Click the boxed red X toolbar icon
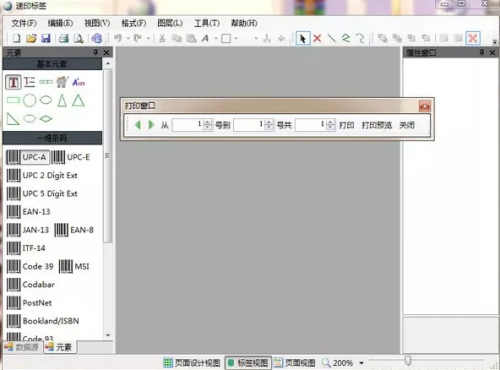Image resolution: width=500 pixels, height=370 pixels. pos(473,38)
